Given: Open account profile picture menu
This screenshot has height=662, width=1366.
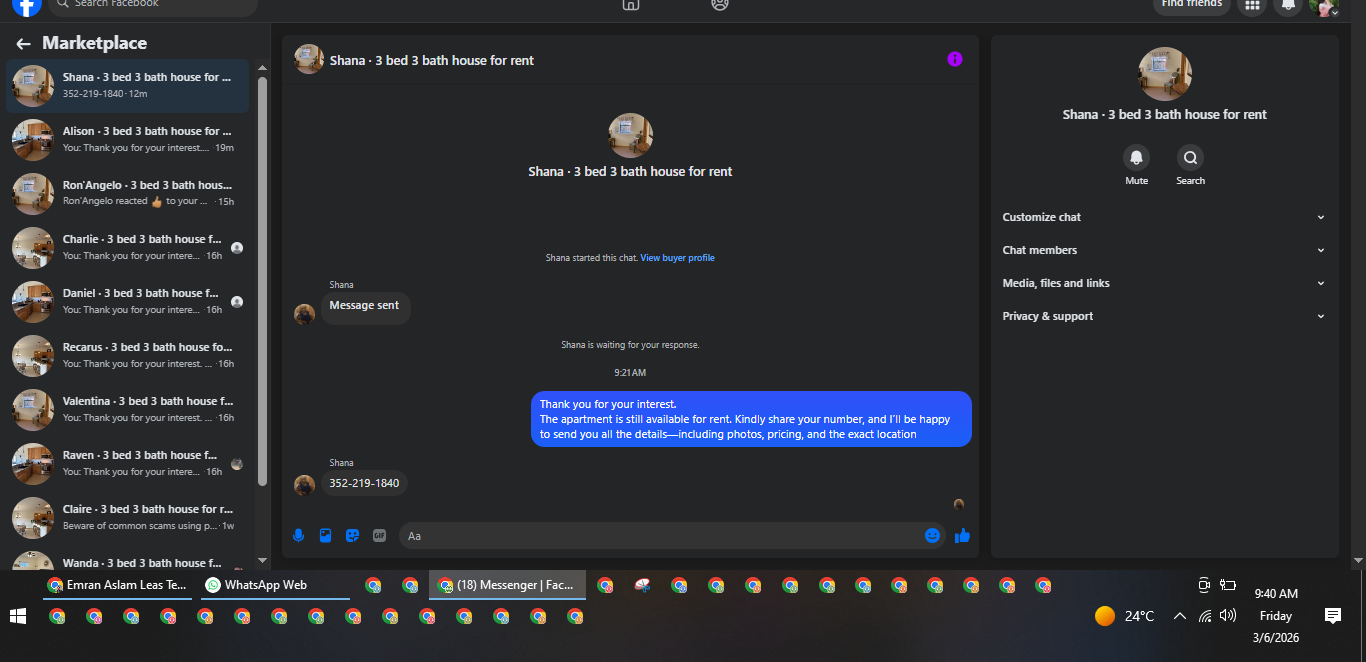Looking at the screenshot, I should 1324,5.
